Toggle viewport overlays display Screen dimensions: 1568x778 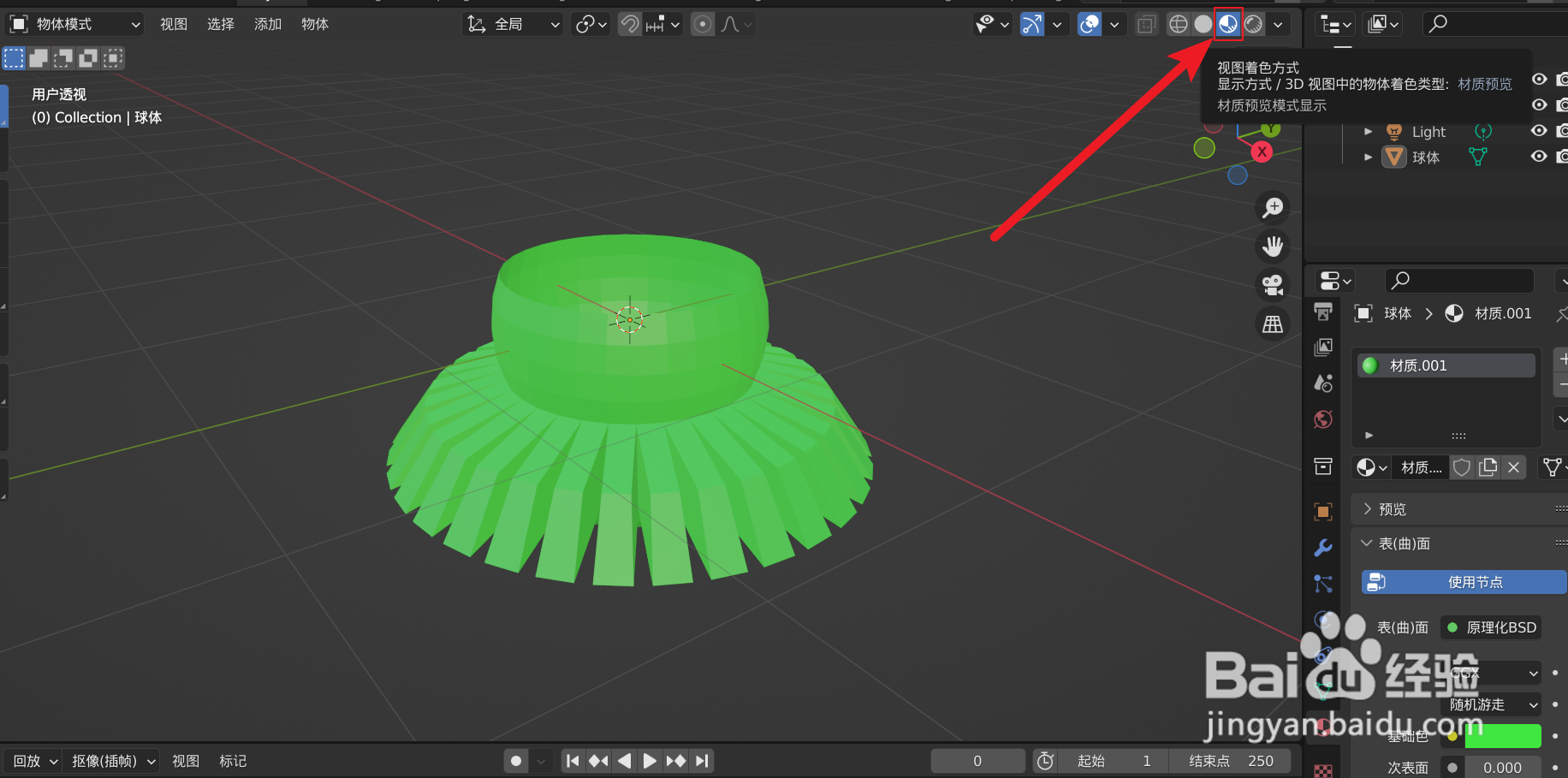1090,24
